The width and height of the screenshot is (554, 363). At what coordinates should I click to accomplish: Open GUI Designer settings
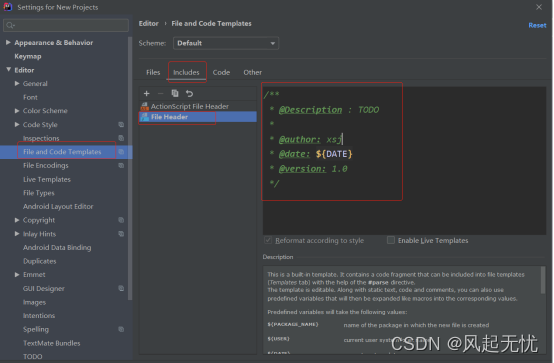[x=44, y=288]
